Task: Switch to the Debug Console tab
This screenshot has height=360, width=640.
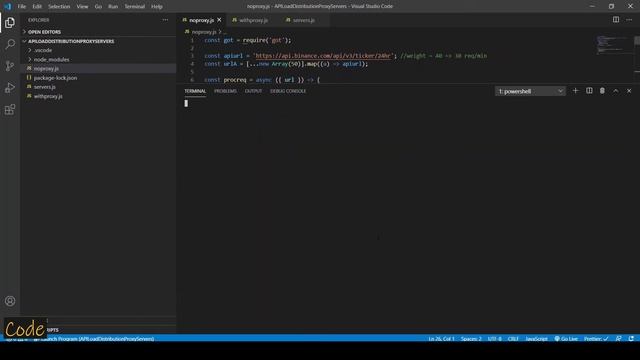Action: [288, 91]
